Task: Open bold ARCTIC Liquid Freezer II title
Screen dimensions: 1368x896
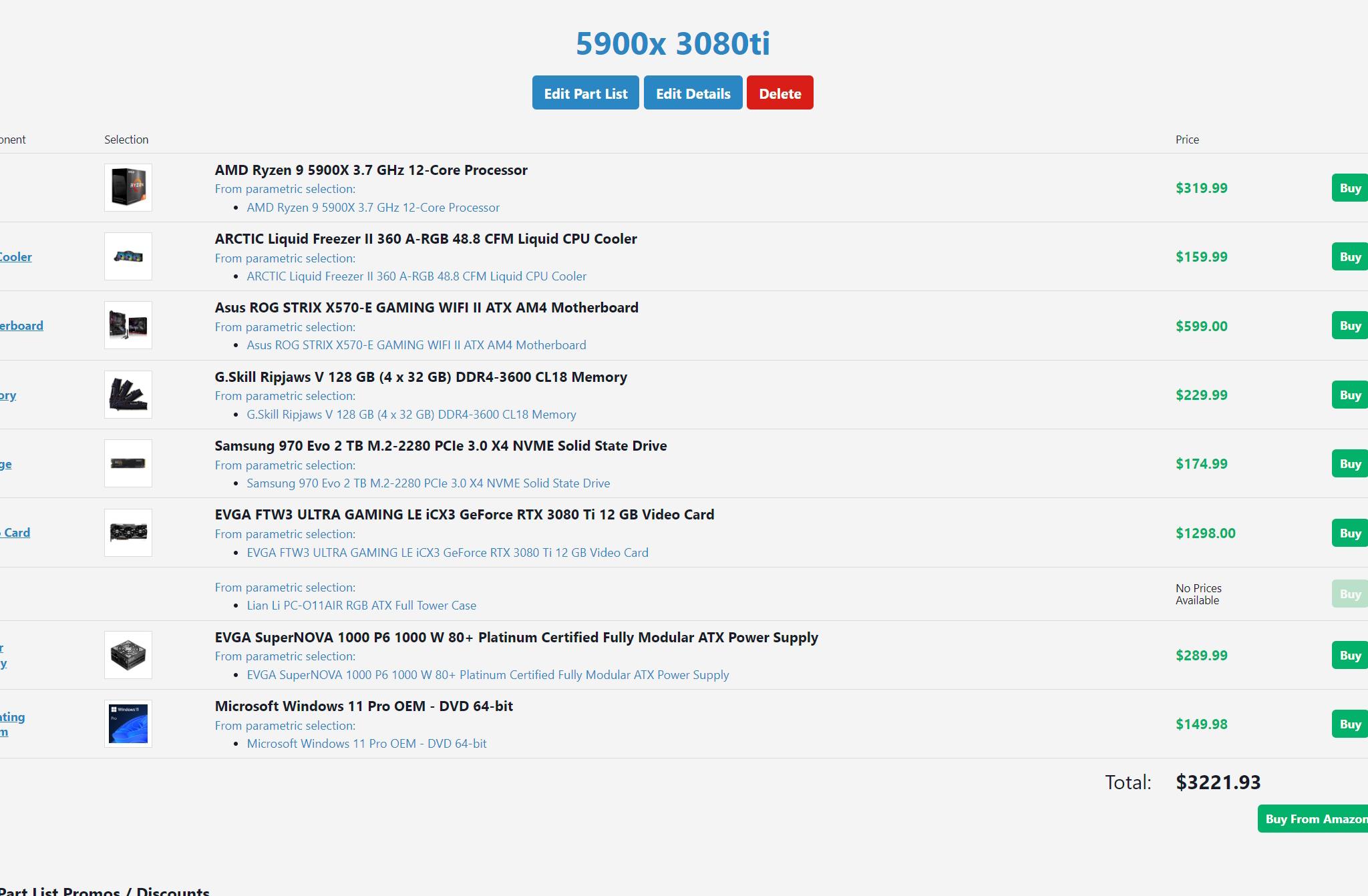Action: point(425,239)
